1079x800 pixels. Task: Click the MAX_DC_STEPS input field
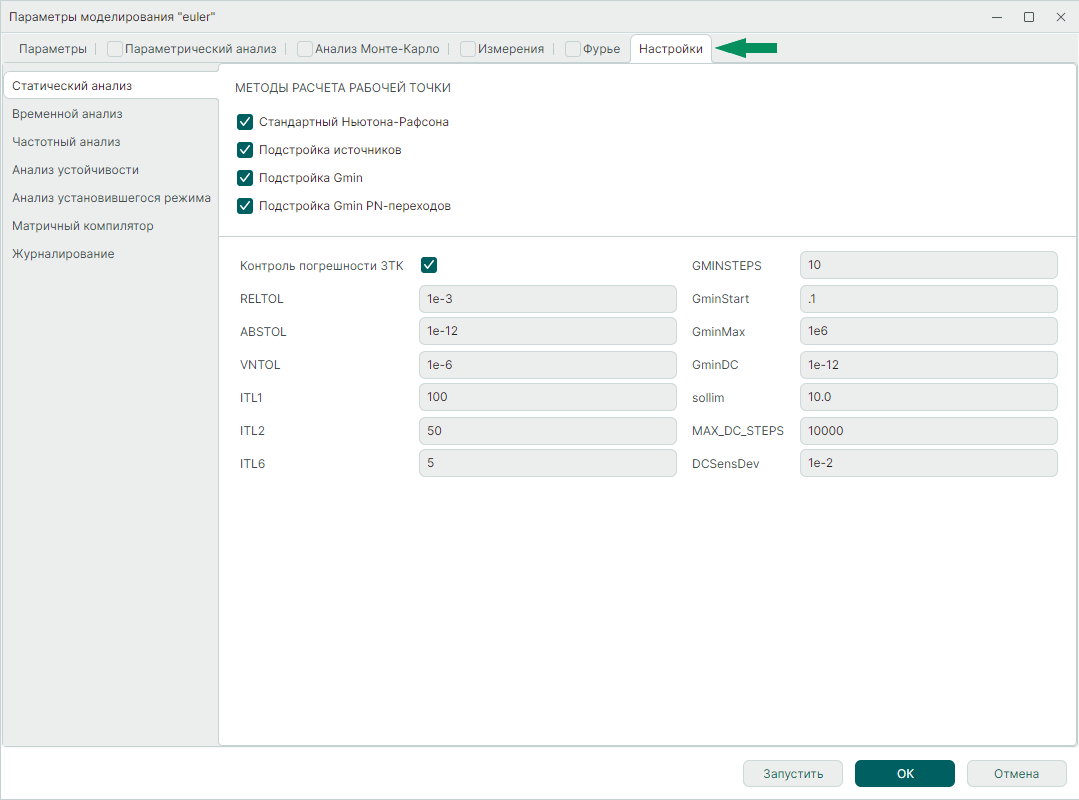[928, 431]
